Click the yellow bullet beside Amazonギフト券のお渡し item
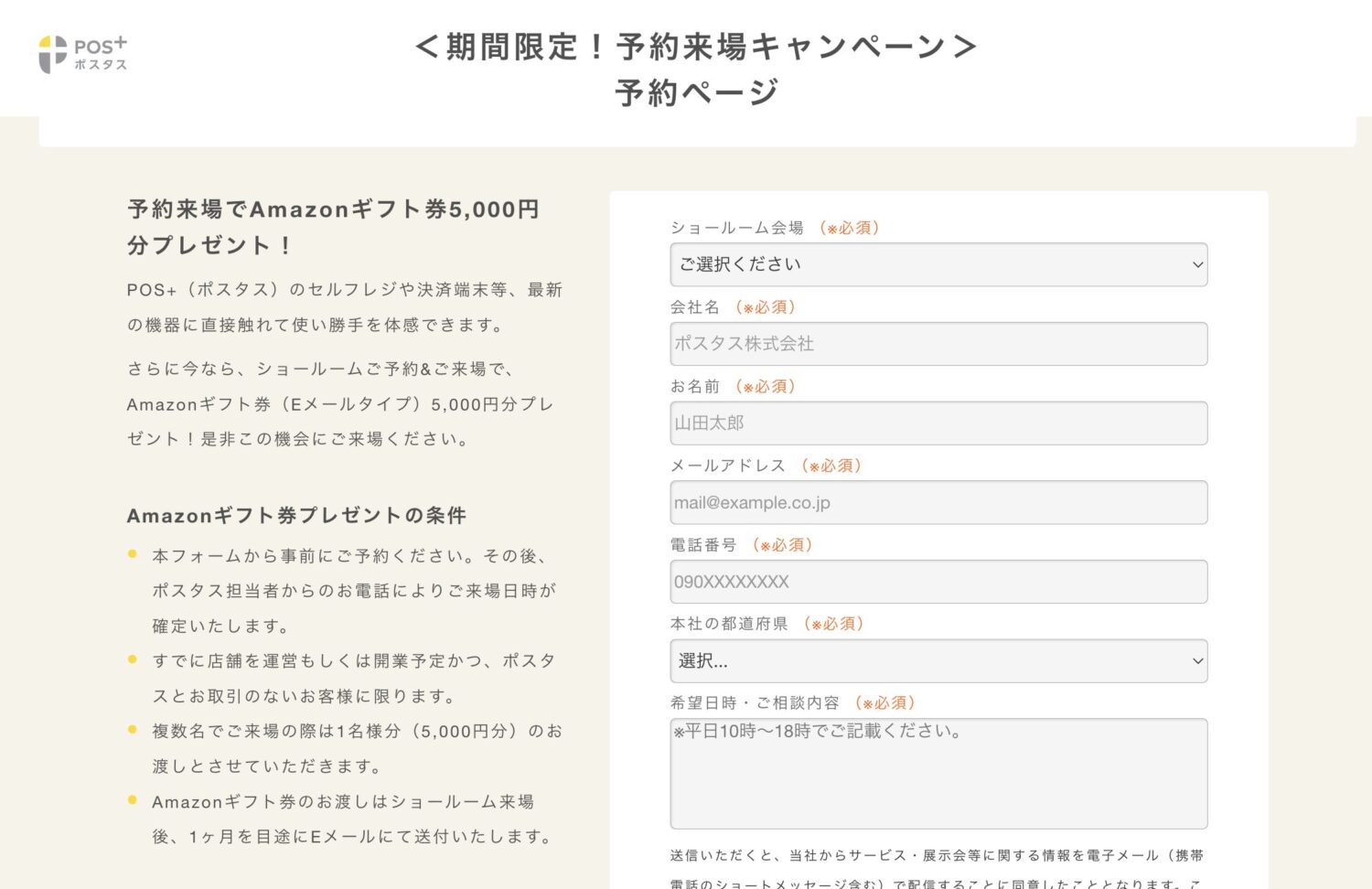The height and width of the screenshot is (889, 1372). pyautogui.click(x=134, y=801)
